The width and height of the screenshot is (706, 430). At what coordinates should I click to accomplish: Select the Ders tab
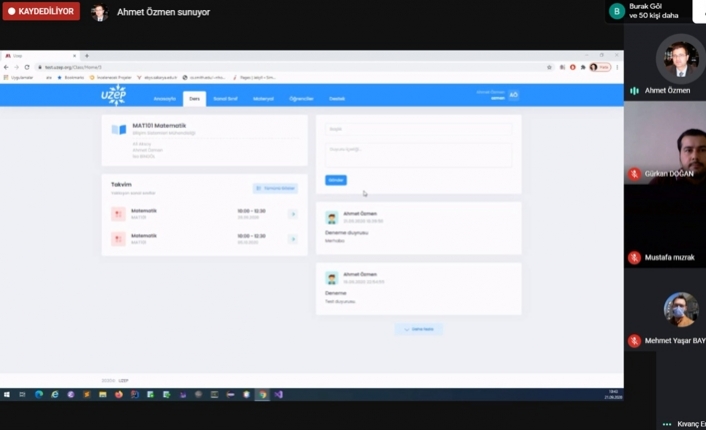coord(195,99)
